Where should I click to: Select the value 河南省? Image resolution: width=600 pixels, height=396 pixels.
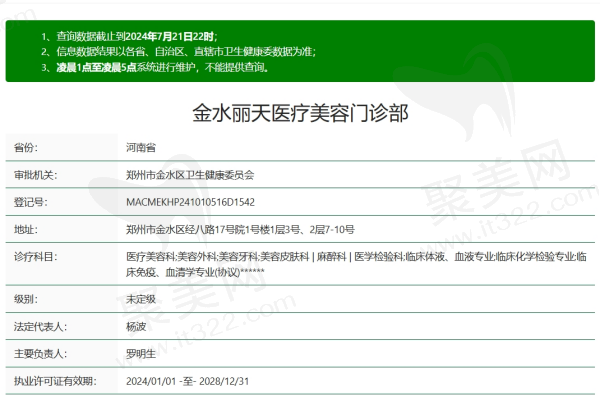pos(141,148)
